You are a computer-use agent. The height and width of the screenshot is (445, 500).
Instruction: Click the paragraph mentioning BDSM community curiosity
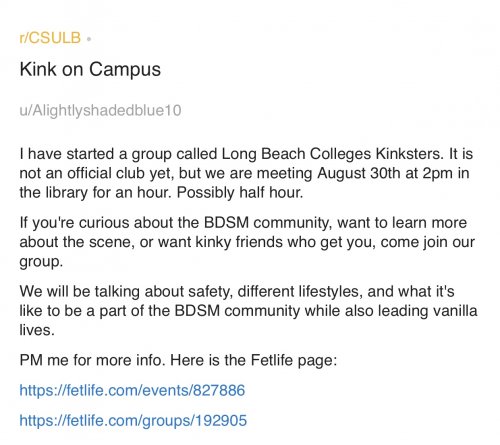click(x=247, y=242)
